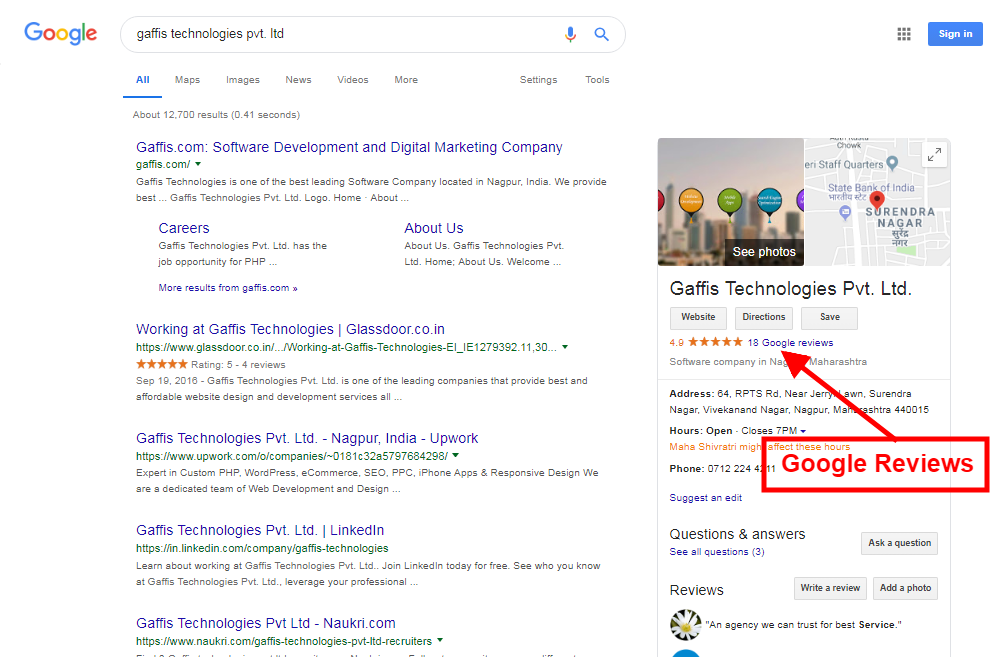Switch to the Images tab
Viewport: 1007px width, 657px height.
(x=243, y=80)
